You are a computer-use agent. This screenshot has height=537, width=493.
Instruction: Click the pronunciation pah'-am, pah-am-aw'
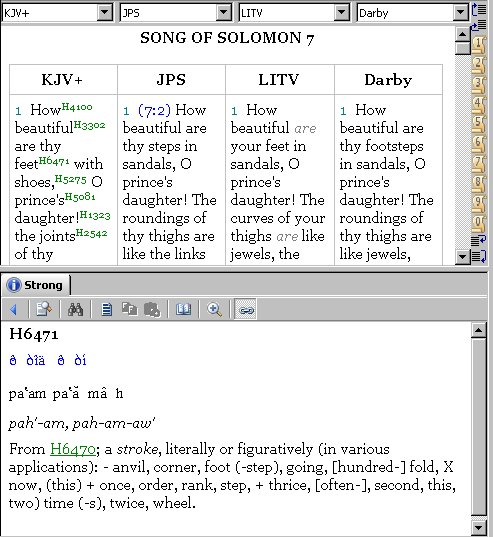[x=82, y=424]
